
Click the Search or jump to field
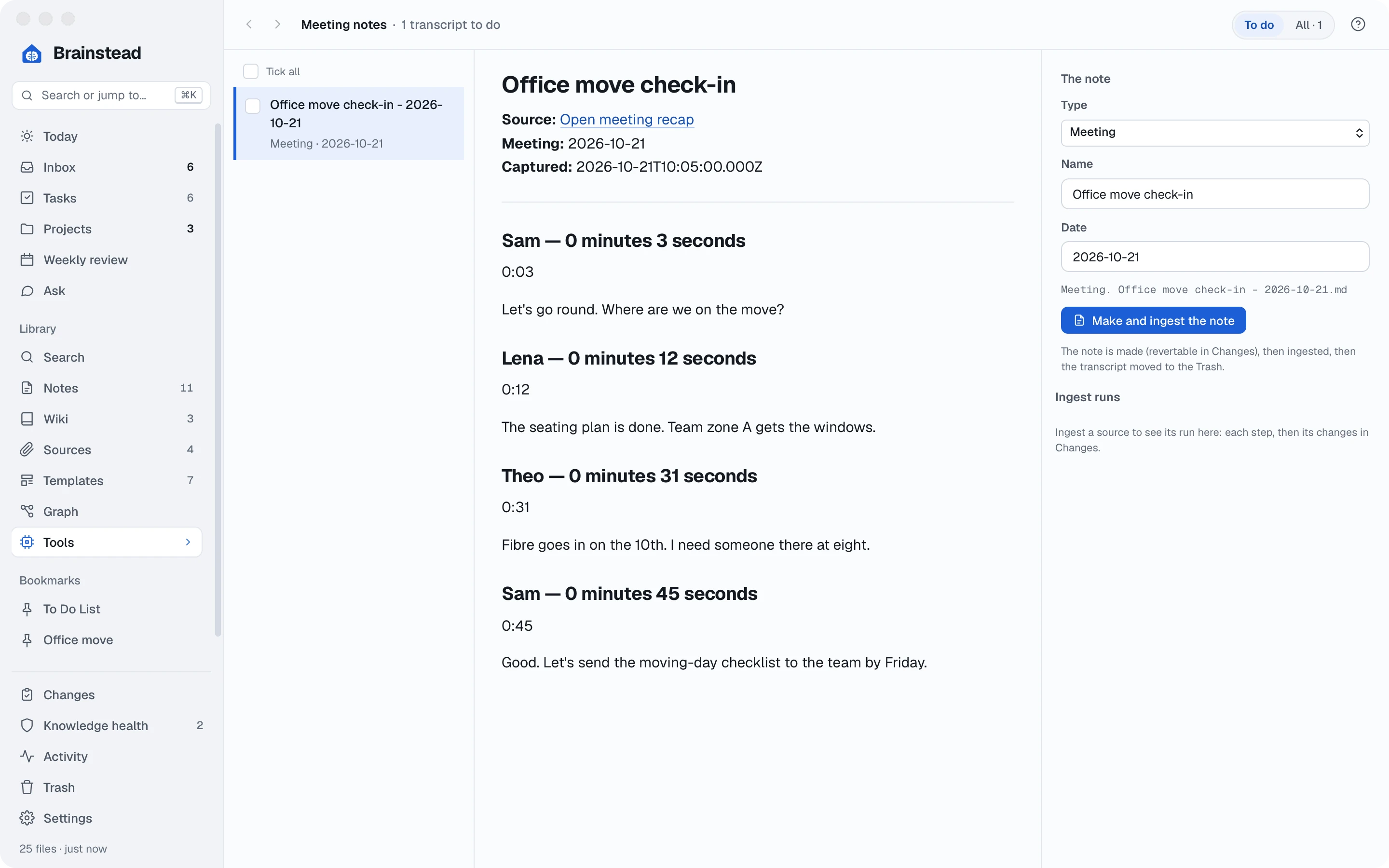[111, 95]
